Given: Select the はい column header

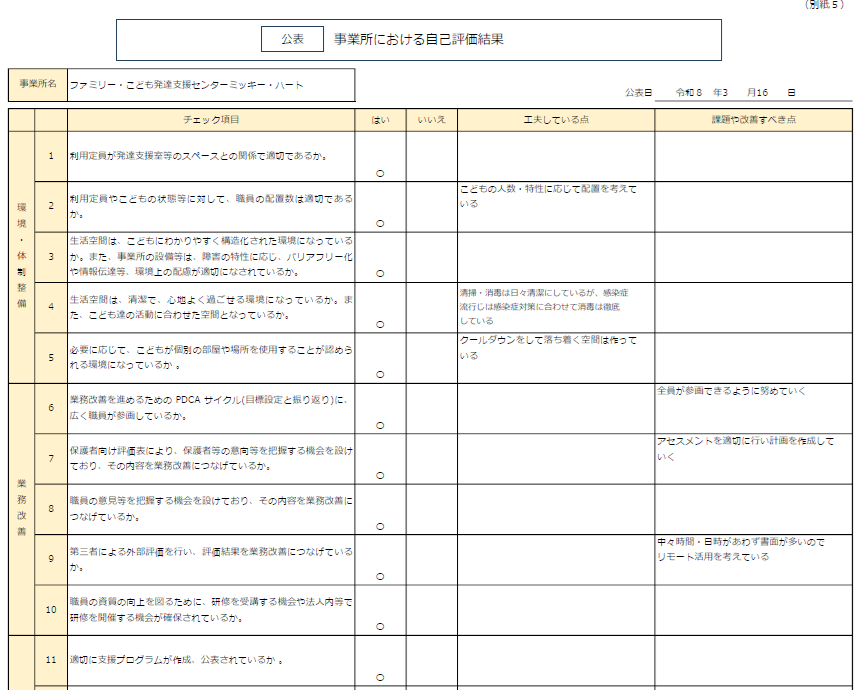Looking at the screenshot, I should 381,120.
